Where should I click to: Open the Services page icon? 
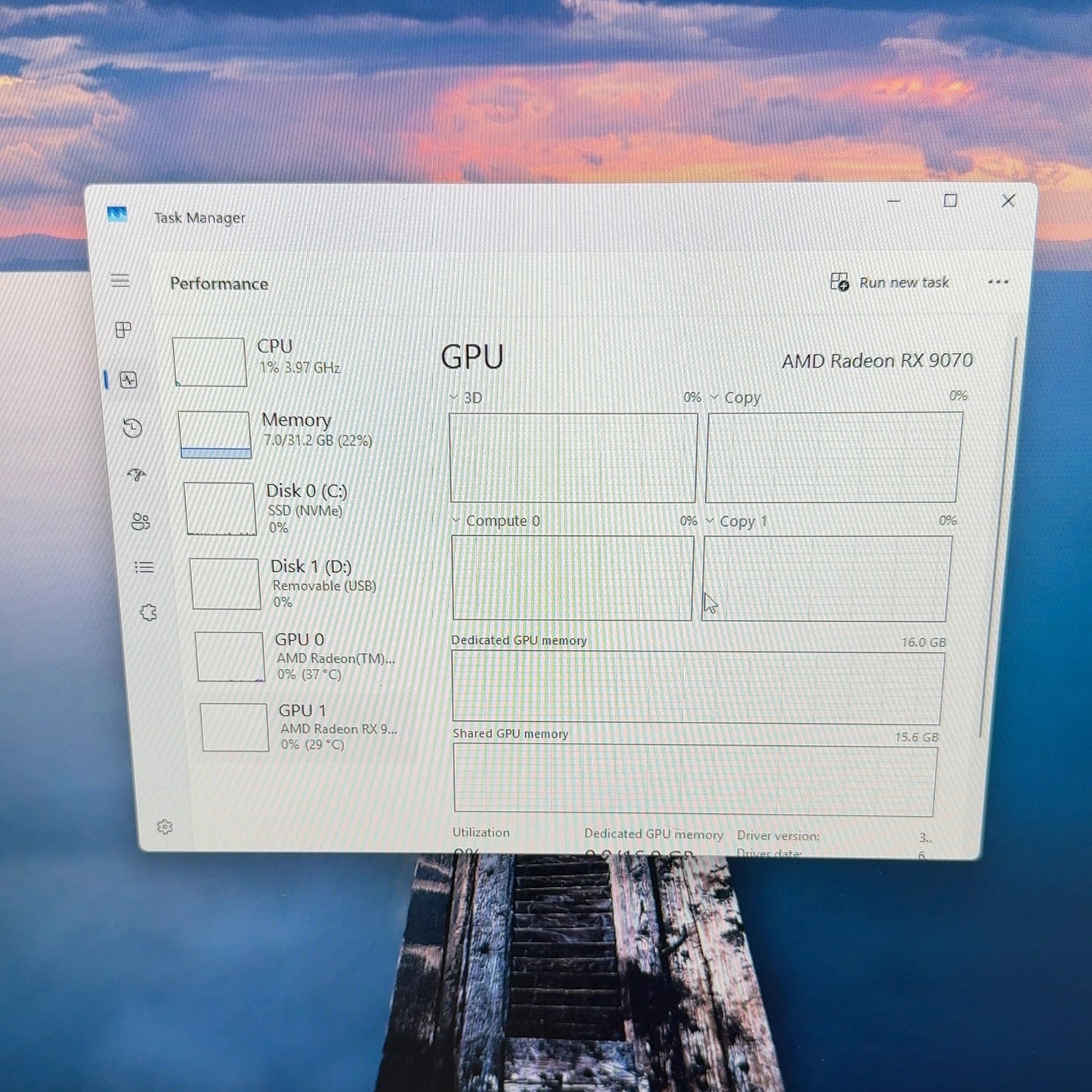(149, 612)
